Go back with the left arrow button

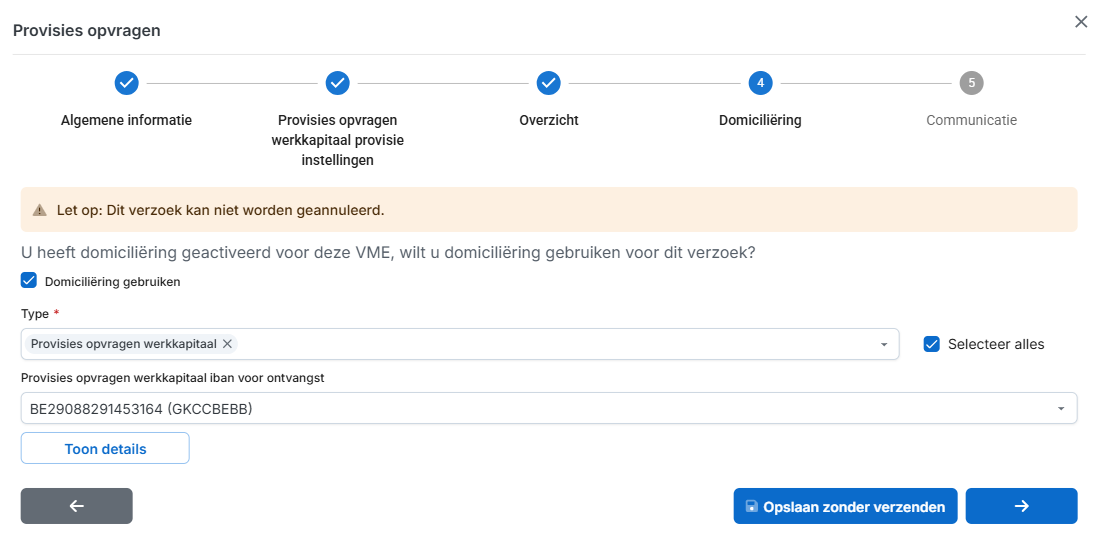(x=77, y=506)
